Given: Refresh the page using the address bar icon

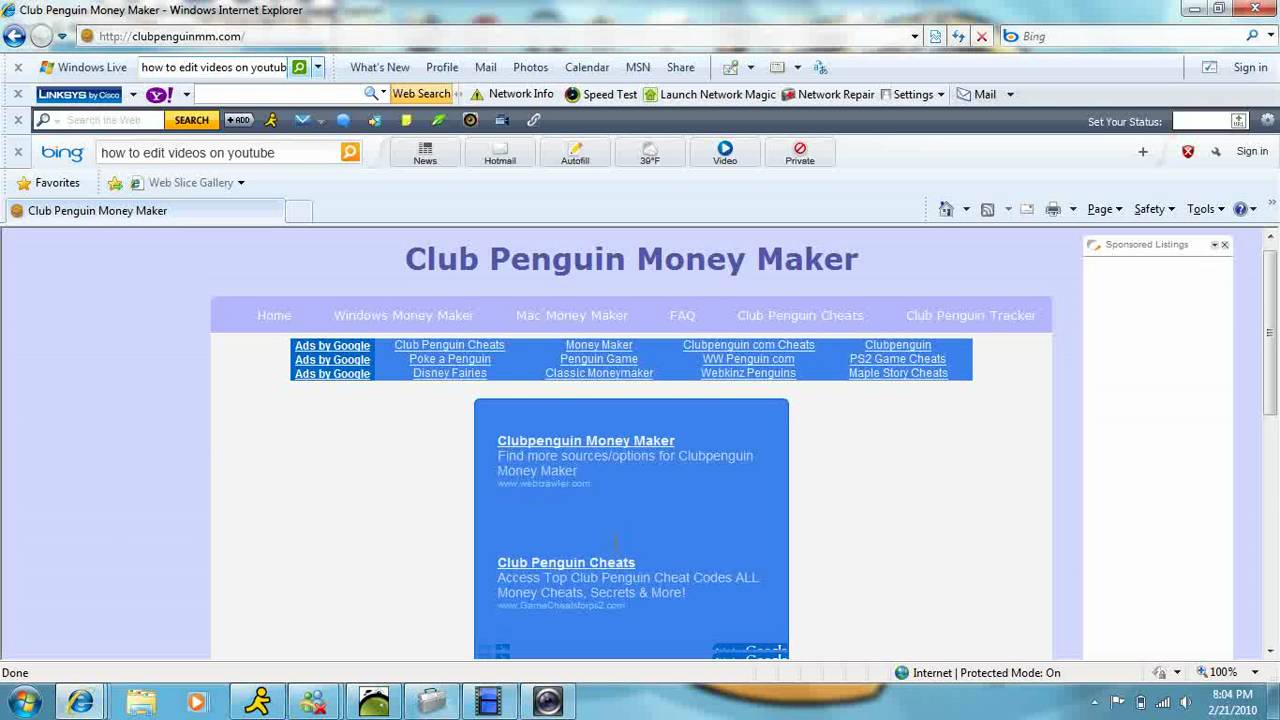Looking at the screenshot, I should coord(959,36).
